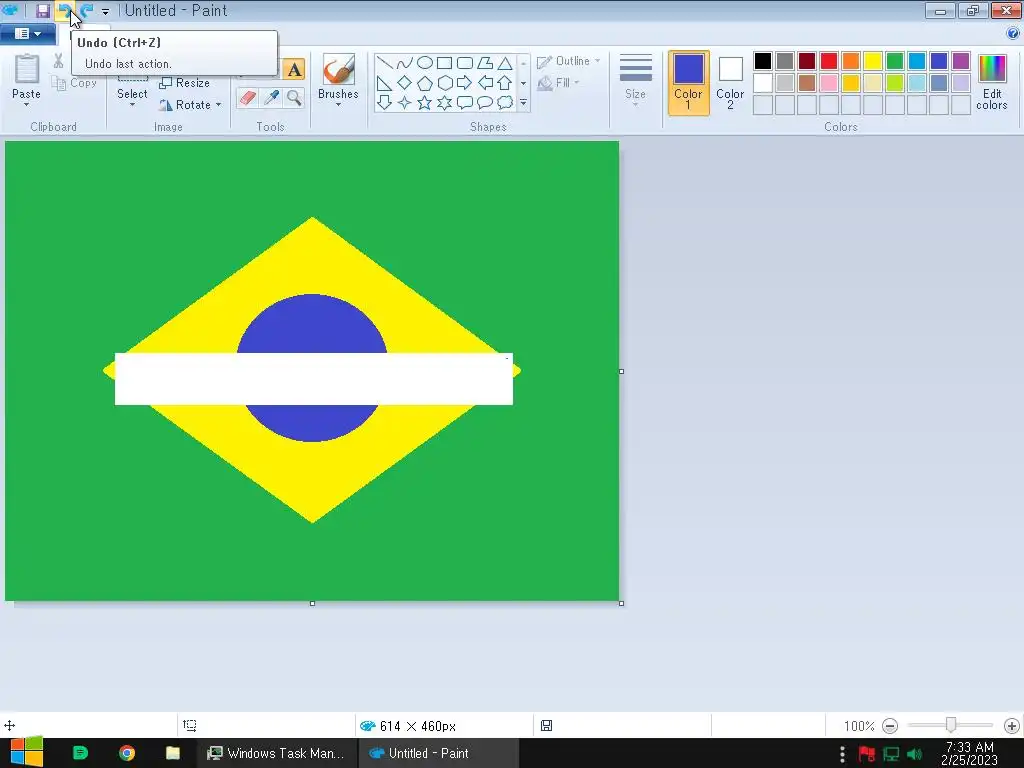
Task: Open the Customize Quick Access Toolbar arrow
Action: tap(105, 11)
